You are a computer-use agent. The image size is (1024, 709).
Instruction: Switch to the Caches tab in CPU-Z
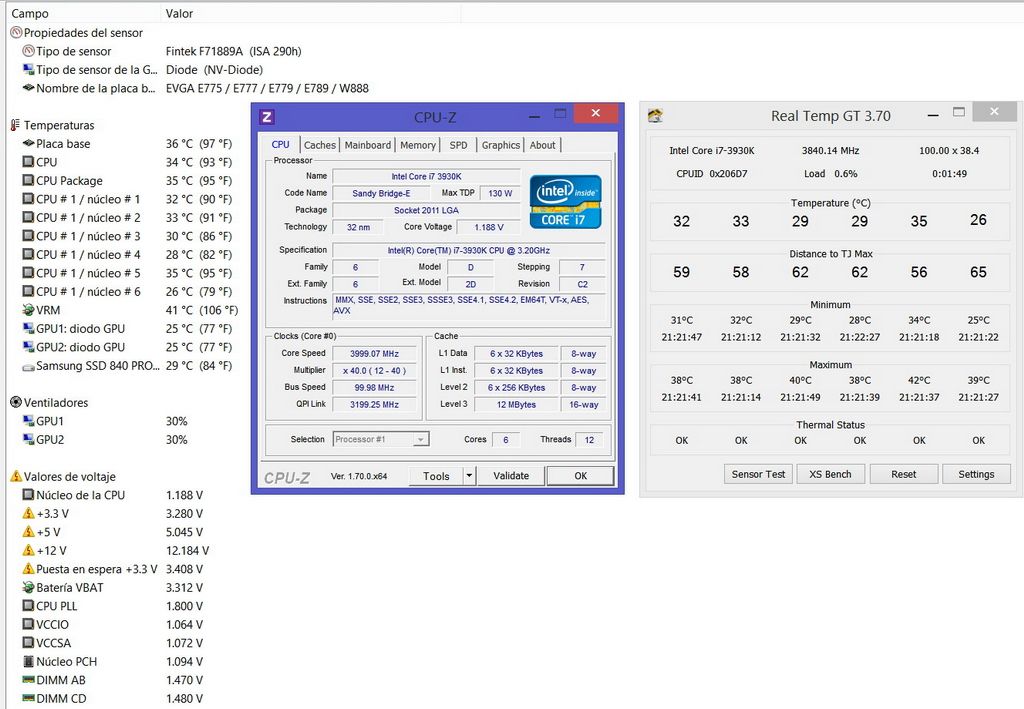320,145
